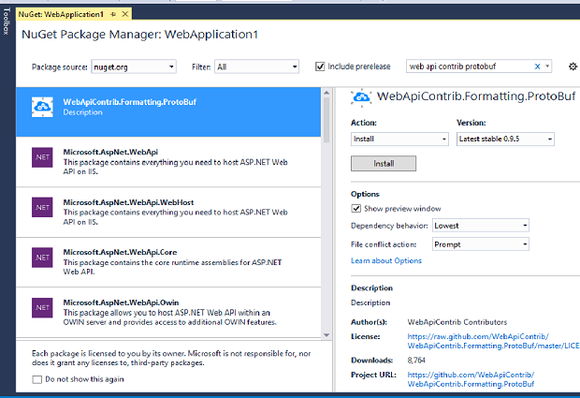Screen dimensions: 580x398
Task: Click the package list scrollbar thumb
Action: pos(326,120)
